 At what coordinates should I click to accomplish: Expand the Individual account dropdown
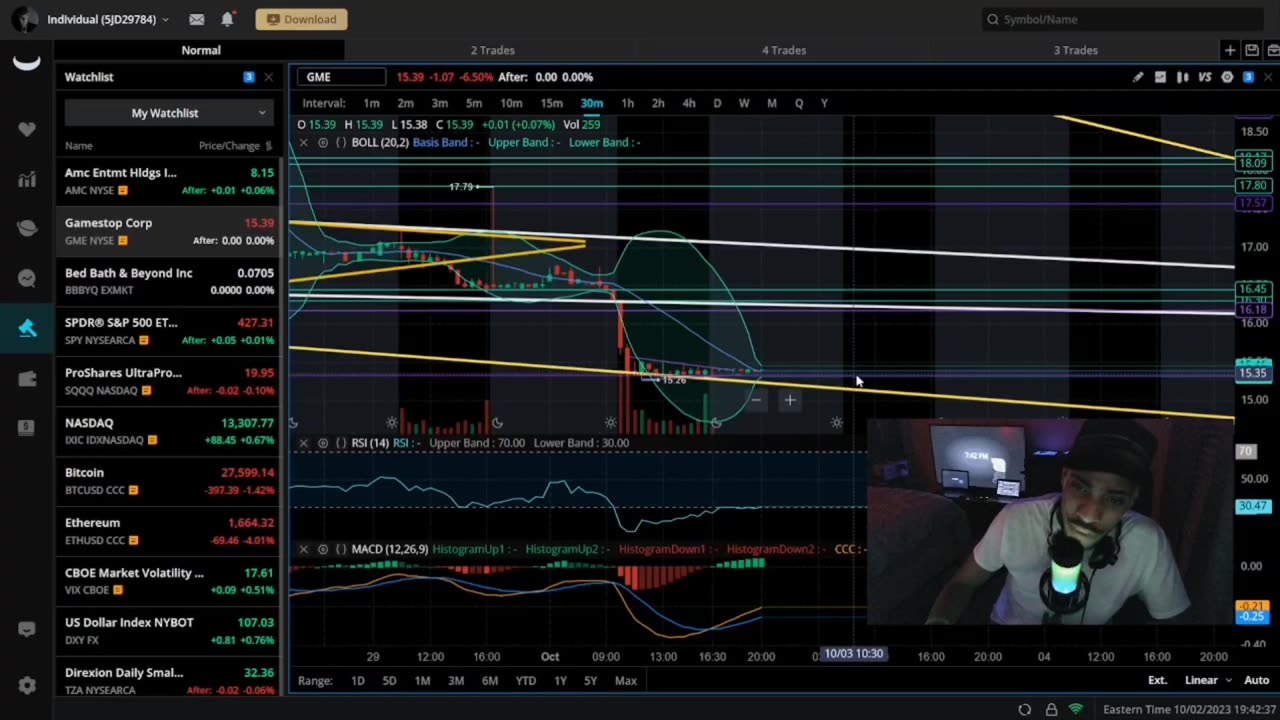click(x=108, y=19)
